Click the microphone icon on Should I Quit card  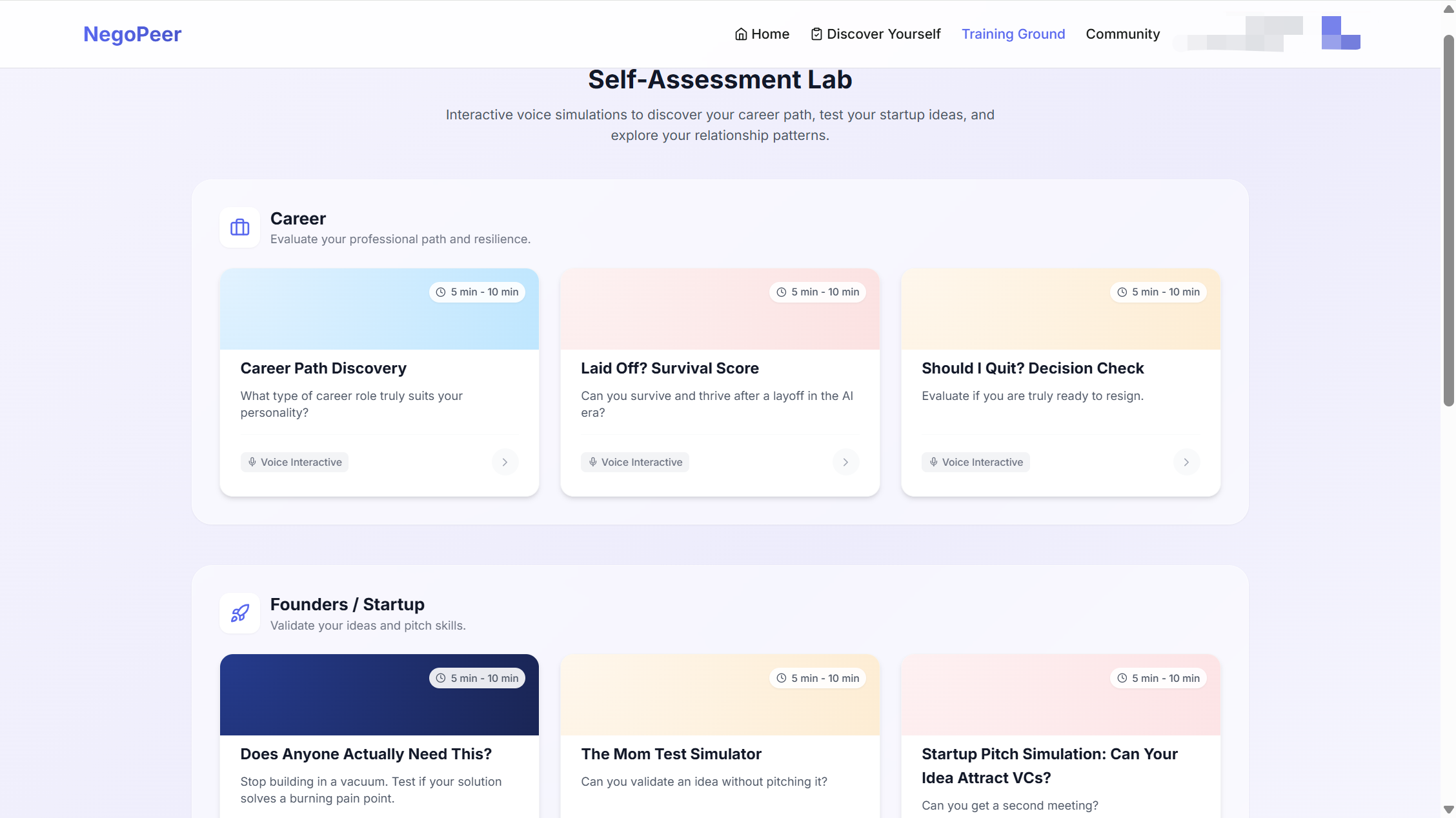click(933, 462)
